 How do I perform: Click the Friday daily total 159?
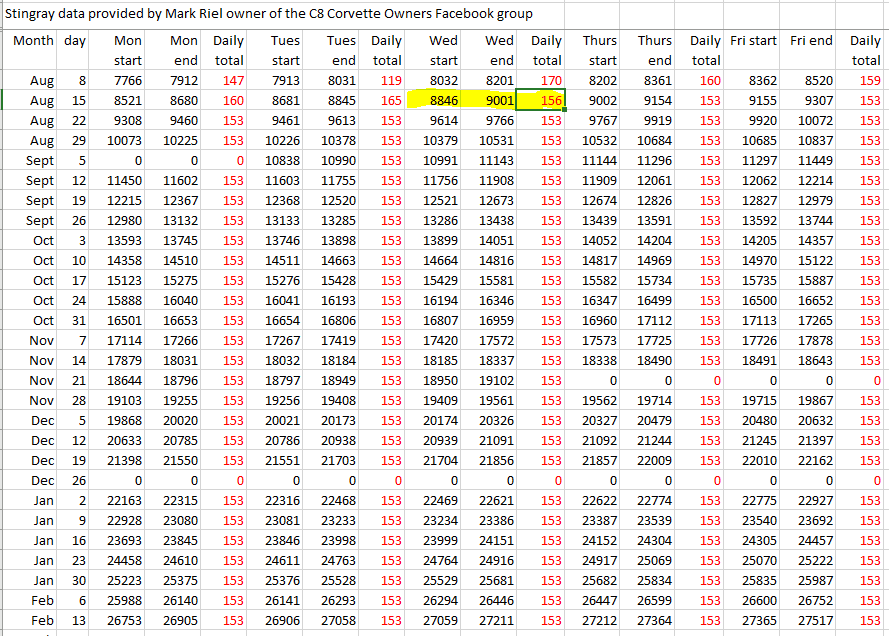(x=869, y=80)
